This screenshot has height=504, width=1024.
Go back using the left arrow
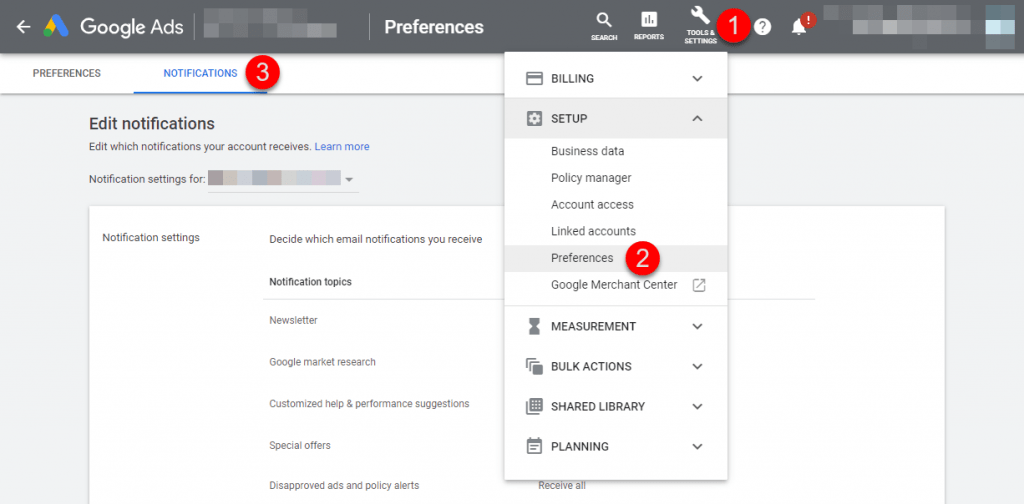24,27
